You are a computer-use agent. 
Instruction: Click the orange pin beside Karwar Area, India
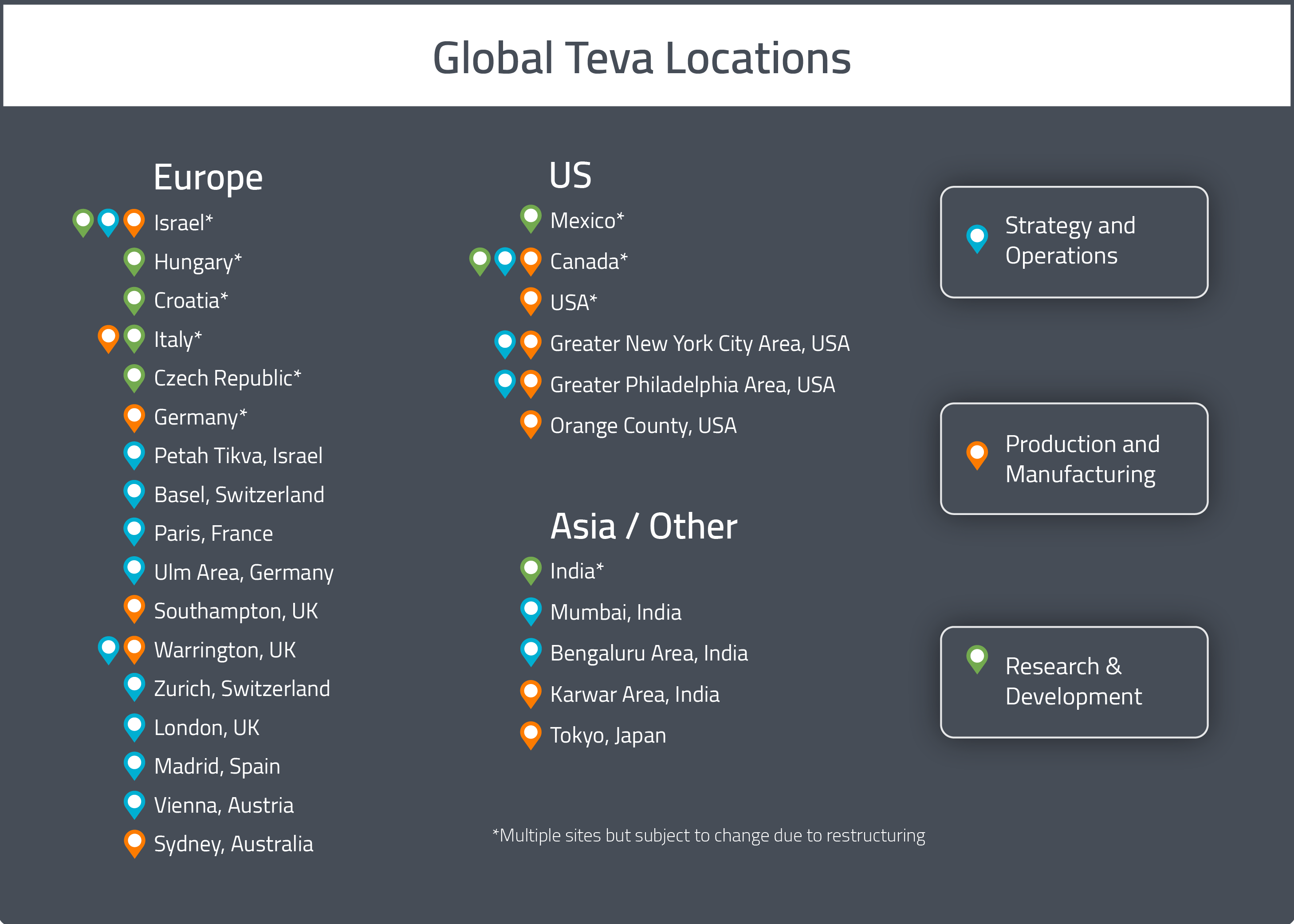[x=531, y=694]
